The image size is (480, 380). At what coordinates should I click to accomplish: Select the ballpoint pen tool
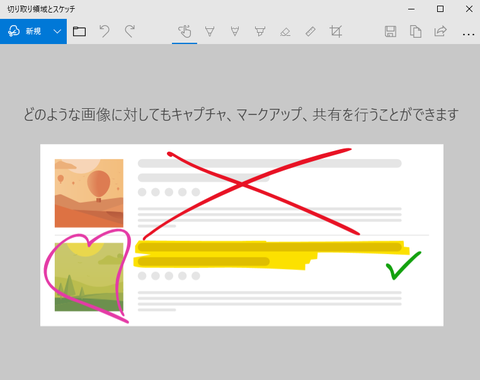210,31
